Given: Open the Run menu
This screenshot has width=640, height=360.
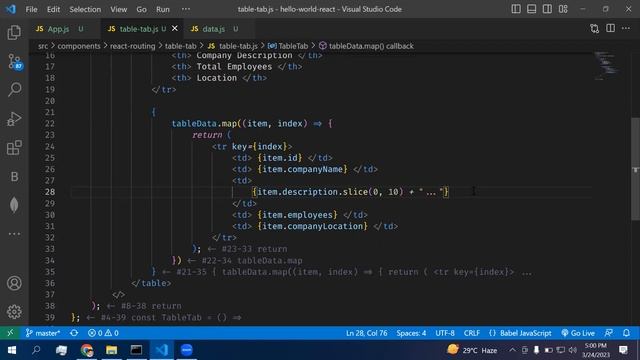Looking at the screenshot, I should tap(162, 9).
